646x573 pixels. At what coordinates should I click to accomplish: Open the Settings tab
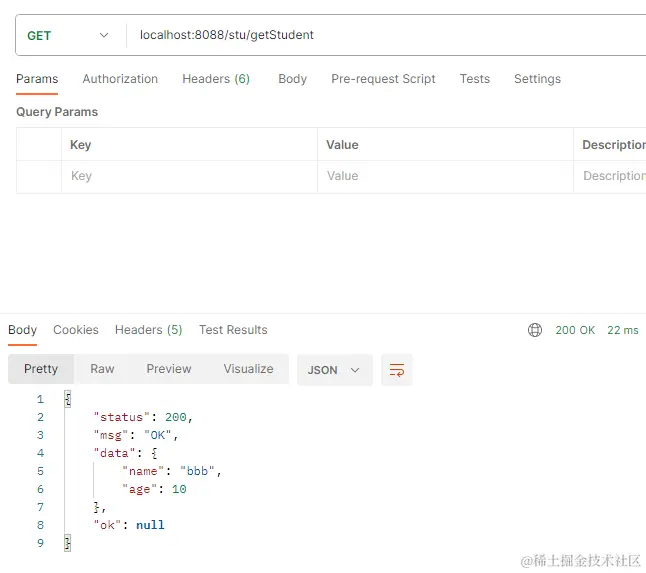click(537, 79)
